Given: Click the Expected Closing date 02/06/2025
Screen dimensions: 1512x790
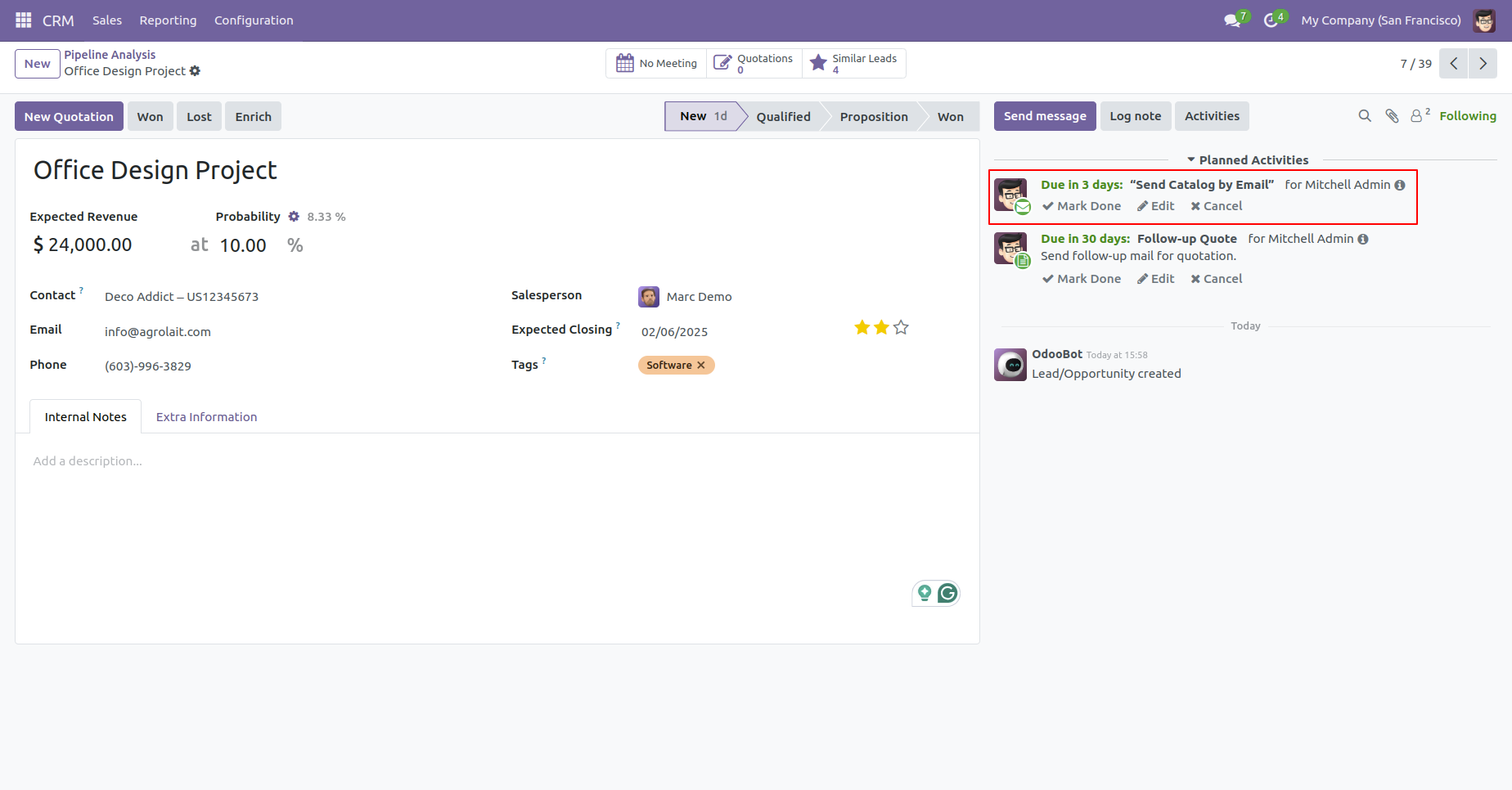Looking at the screenshot, I should pos(674,332).
